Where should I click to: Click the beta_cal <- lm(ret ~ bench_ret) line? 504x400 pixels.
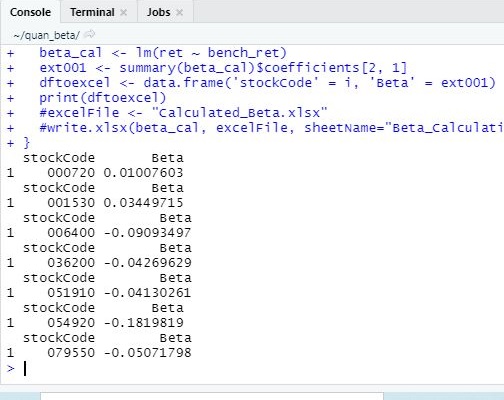point(163,53)
